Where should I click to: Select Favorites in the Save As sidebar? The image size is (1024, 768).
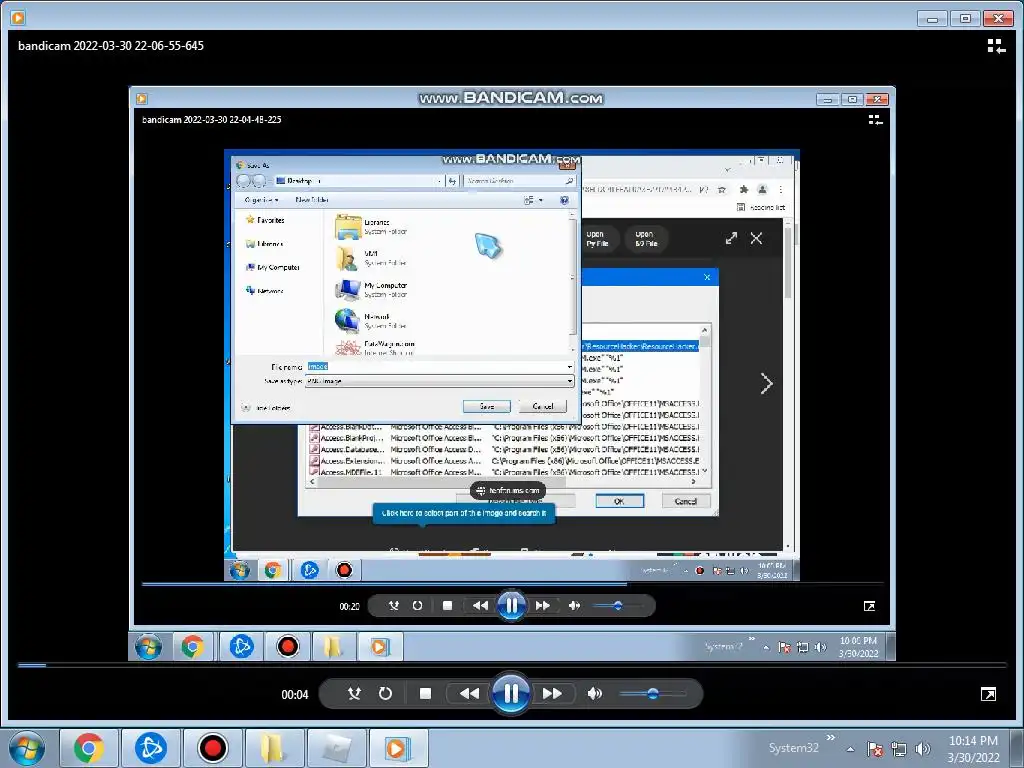(x=264, y=220)
